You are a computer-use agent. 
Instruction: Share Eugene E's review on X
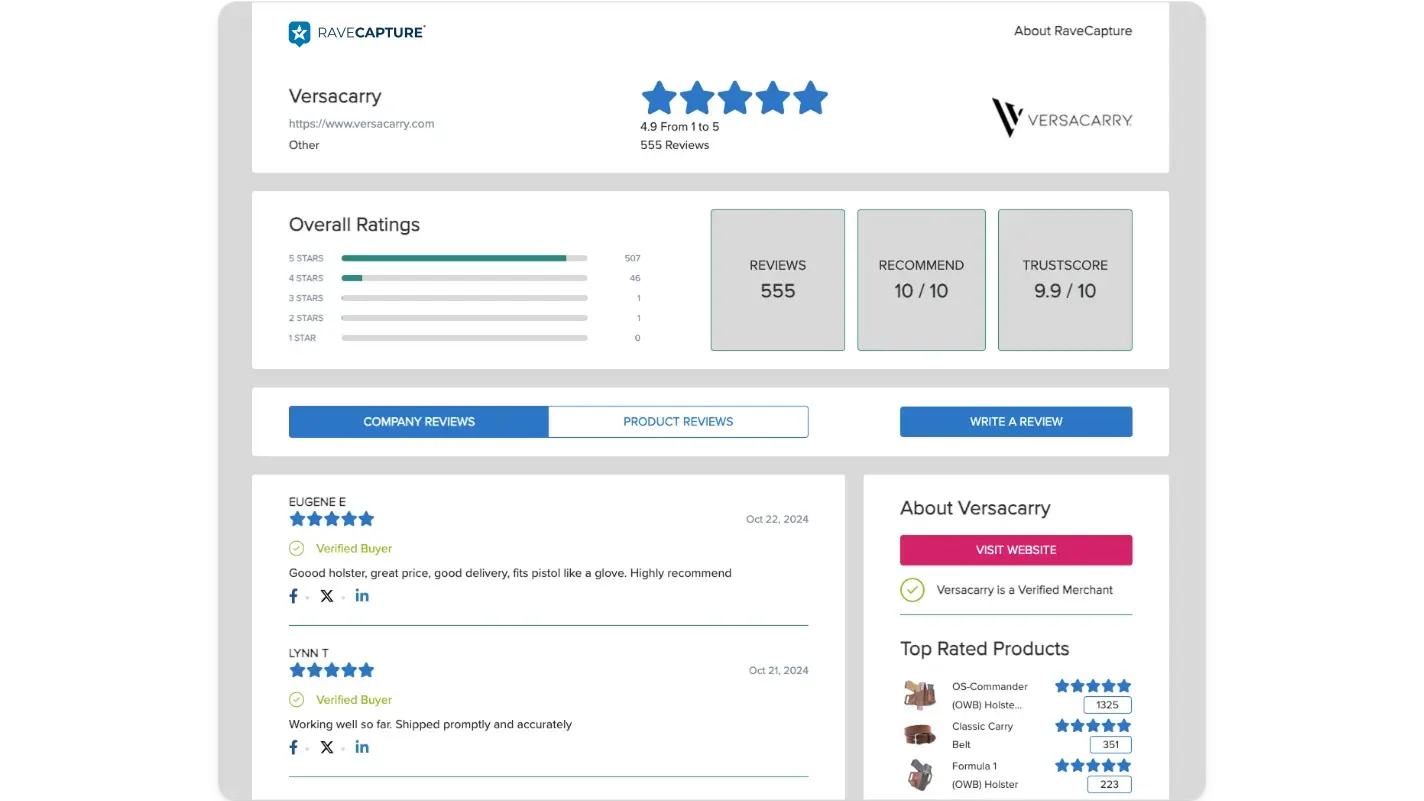pos(327,596)
